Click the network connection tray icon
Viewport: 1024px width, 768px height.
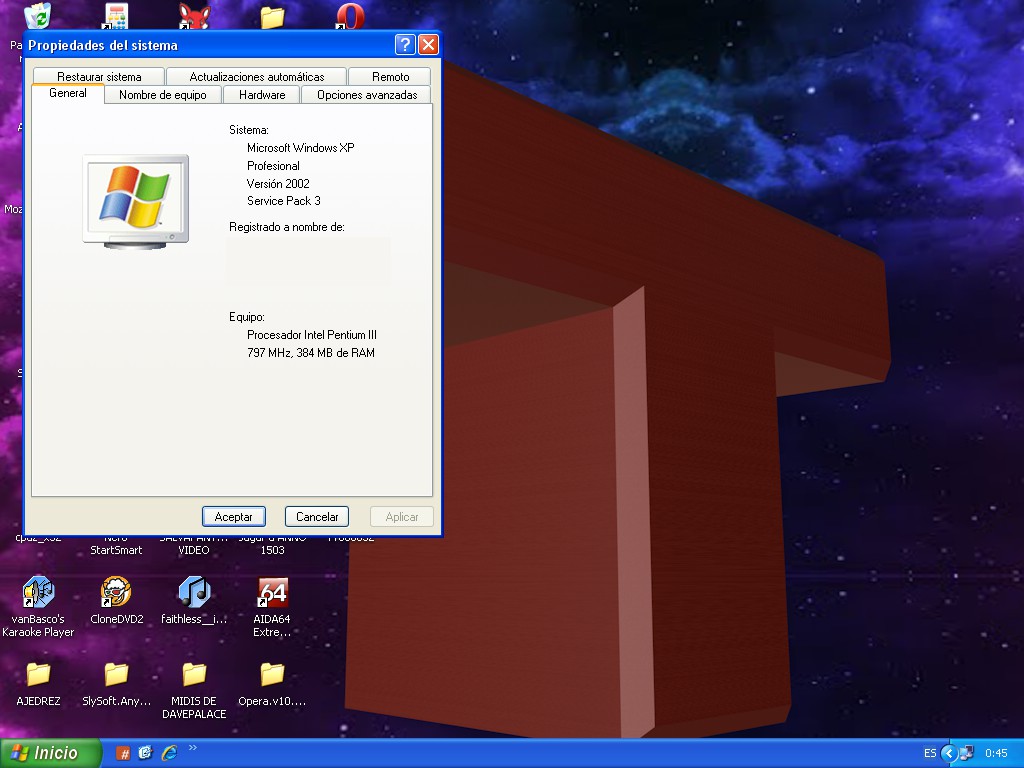[x=965, y=753]
